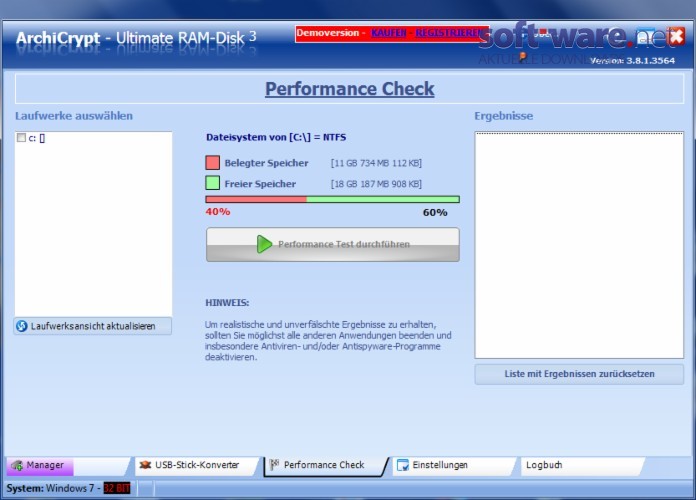
Task: Open the REGISTRIEREN link
Action: pos(449,33)
